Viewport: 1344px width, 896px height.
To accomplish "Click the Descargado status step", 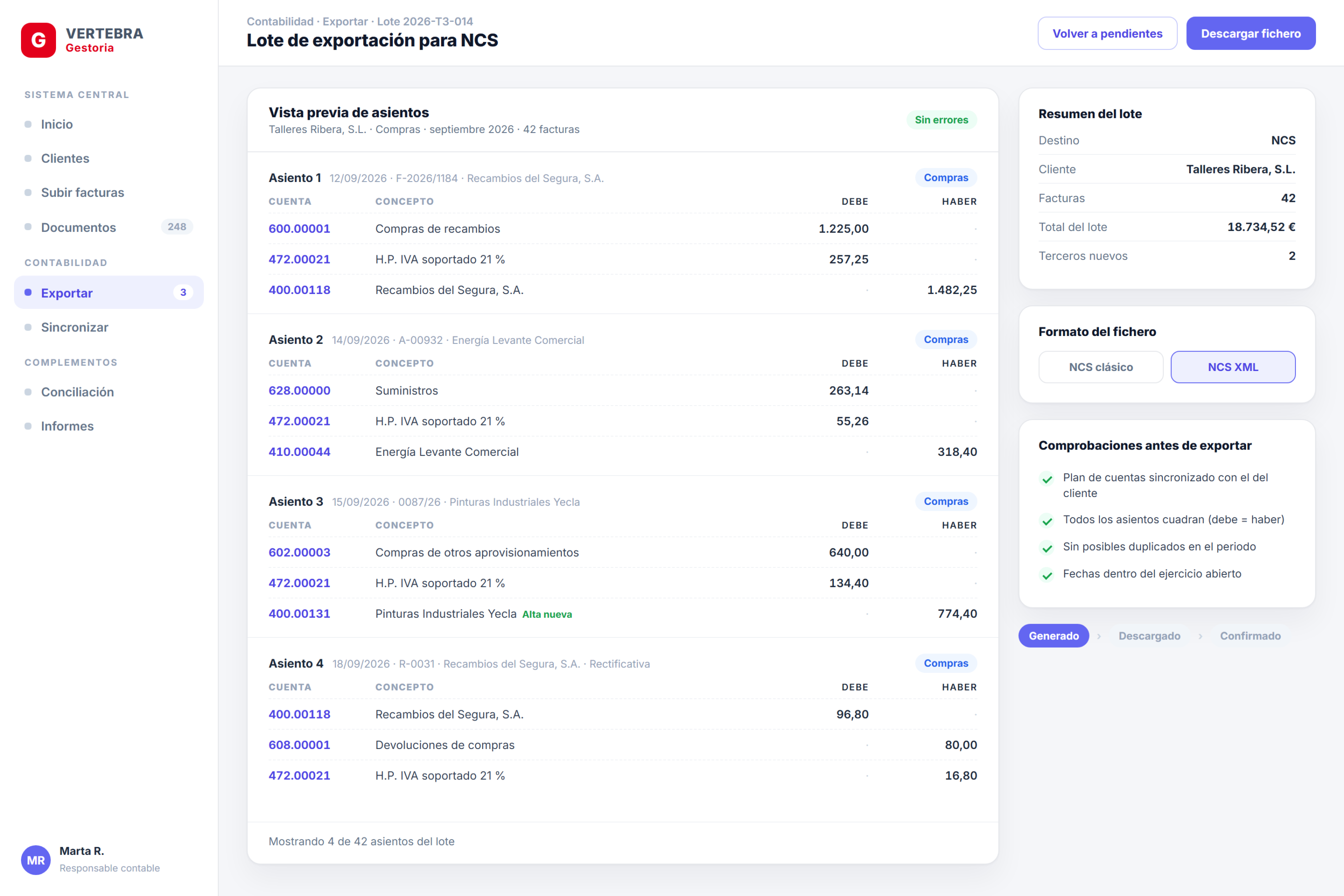I will (x=1149, y=636).
